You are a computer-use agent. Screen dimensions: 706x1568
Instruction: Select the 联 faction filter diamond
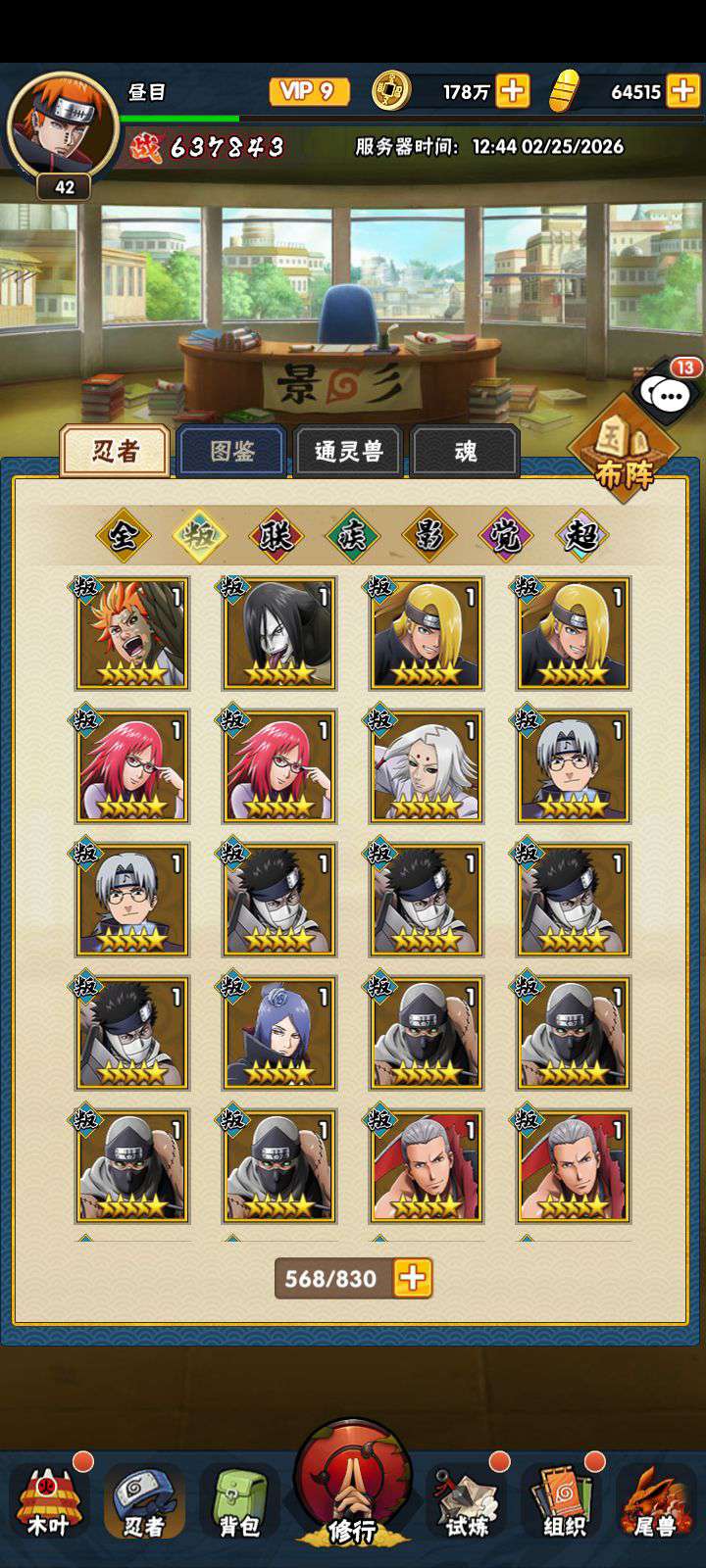coord(277,535)
